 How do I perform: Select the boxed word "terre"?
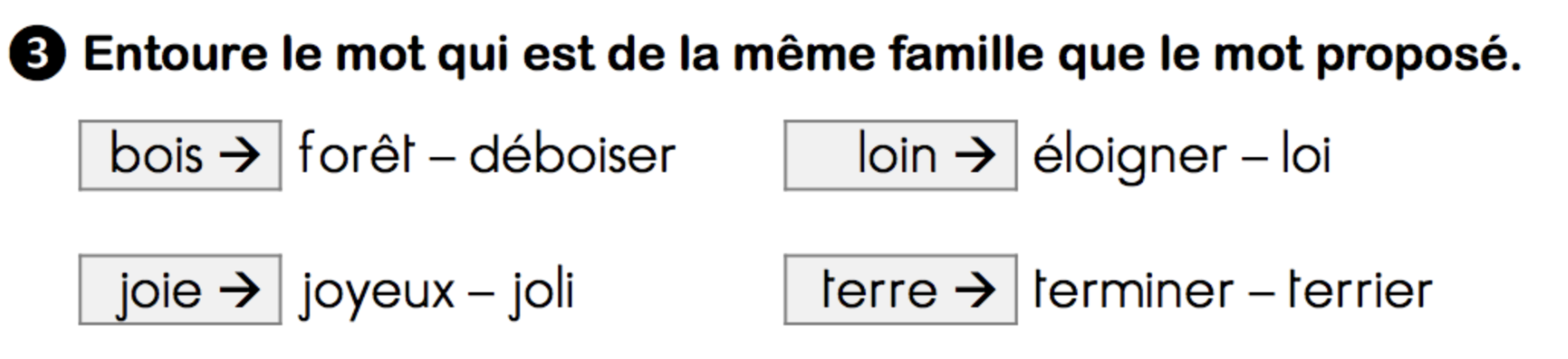tap(878, 290)
